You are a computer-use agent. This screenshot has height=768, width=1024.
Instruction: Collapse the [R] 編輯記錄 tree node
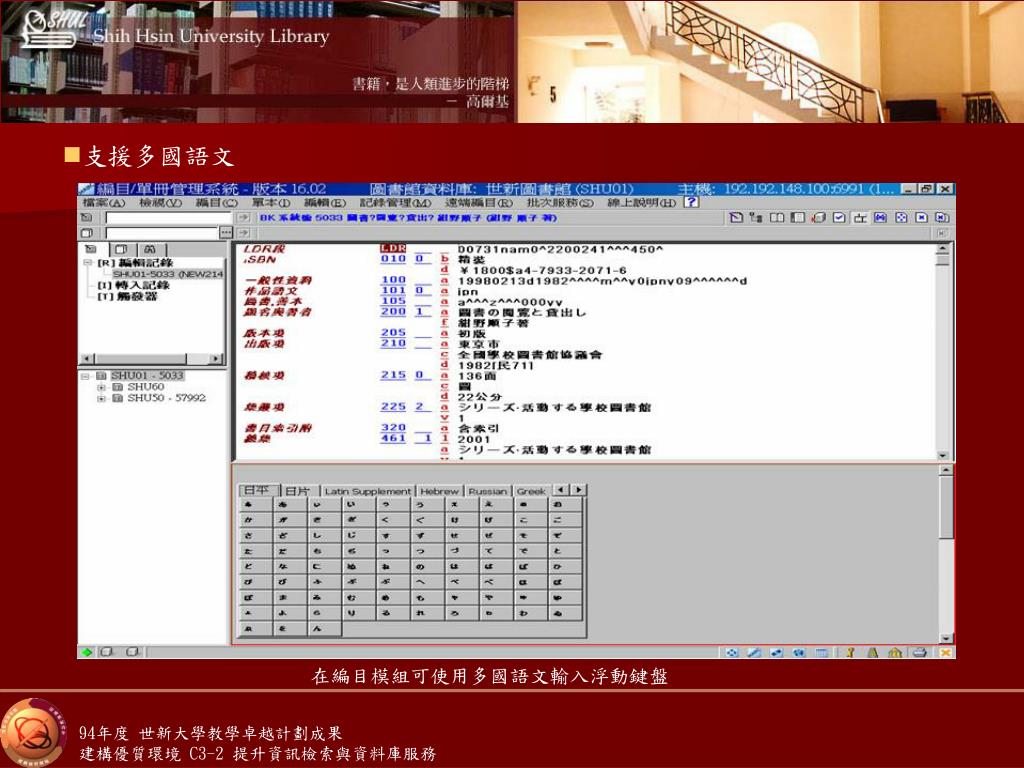tap(87, 263)
